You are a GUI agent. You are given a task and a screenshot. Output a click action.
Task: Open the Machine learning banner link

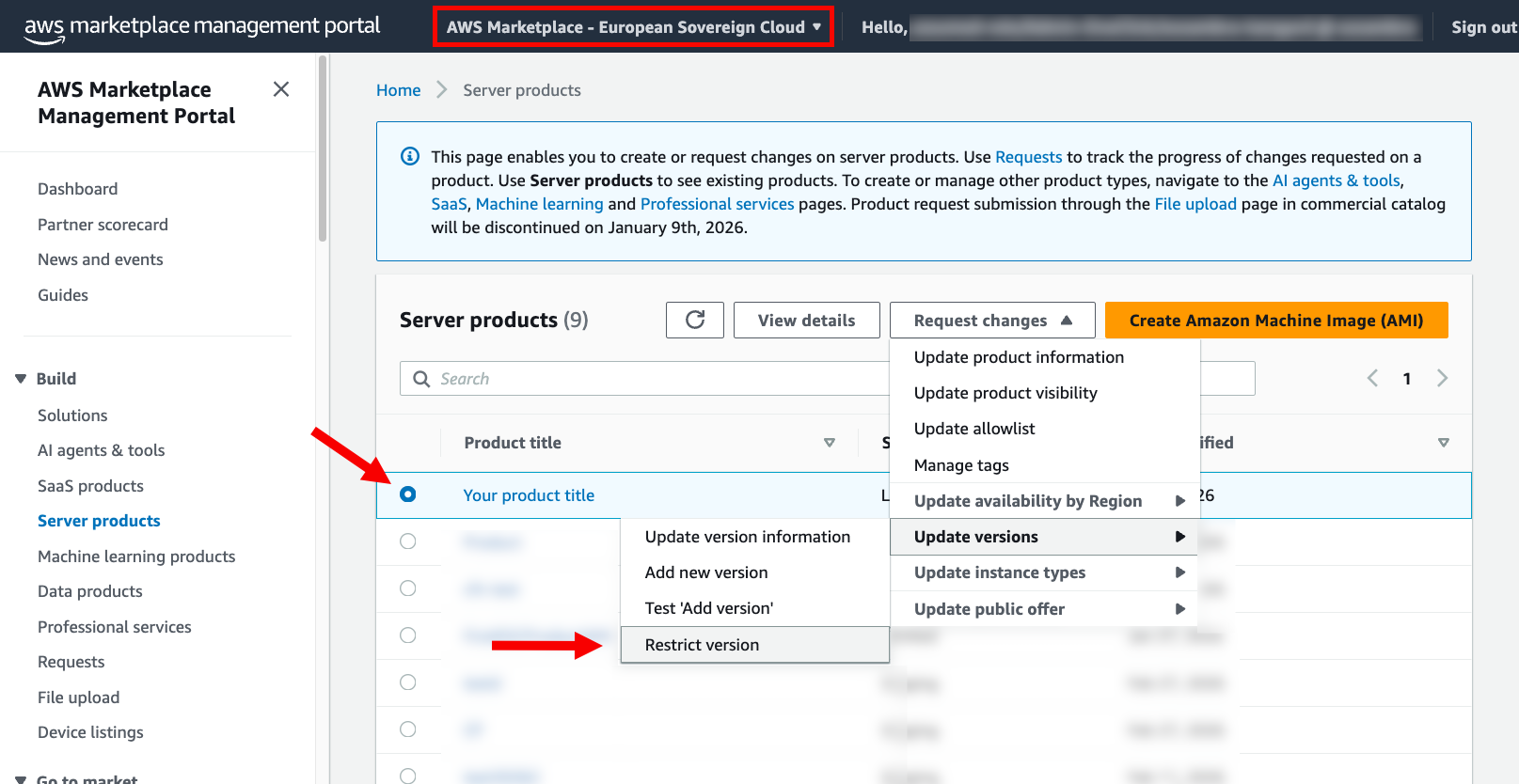tap(540, 204)
